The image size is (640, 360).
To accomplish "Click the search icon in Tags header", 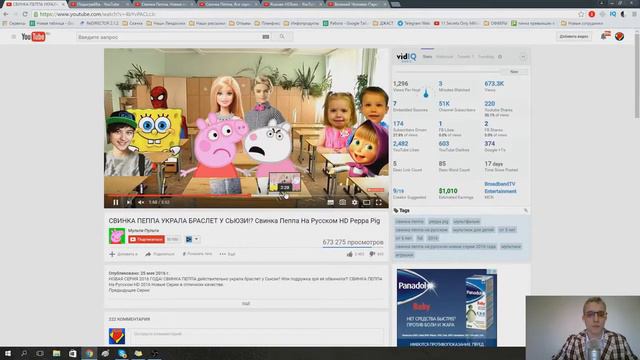I will point(525,211).
